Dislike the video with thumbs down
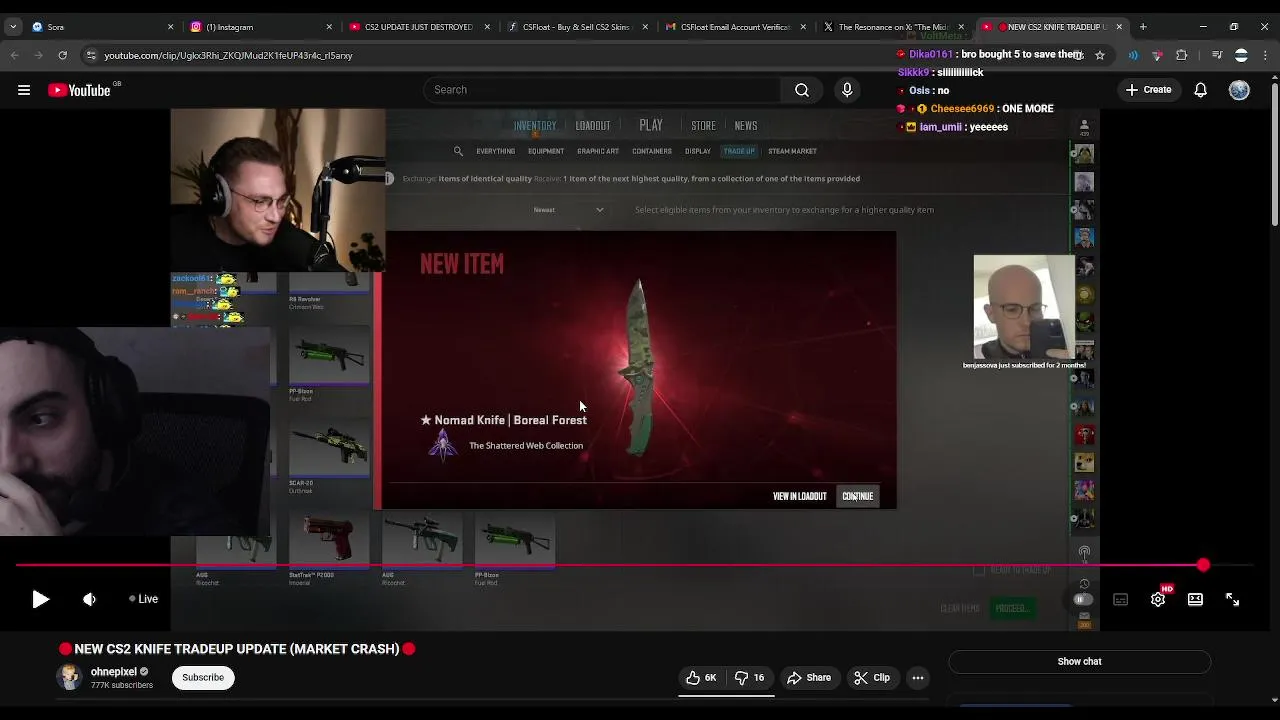Image resolution: width=1280 pixels, height=720 pixels. tap(750, 678)
